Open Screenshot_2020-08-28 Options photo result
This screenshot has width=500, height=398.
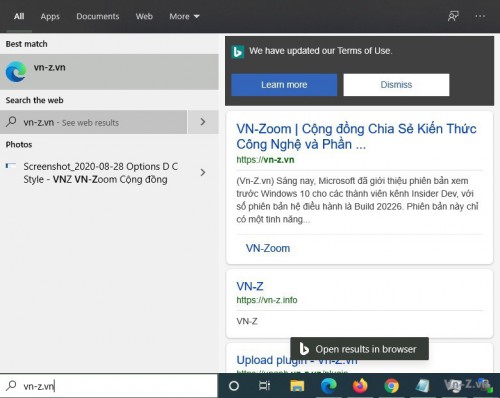(x=100, y=172)
